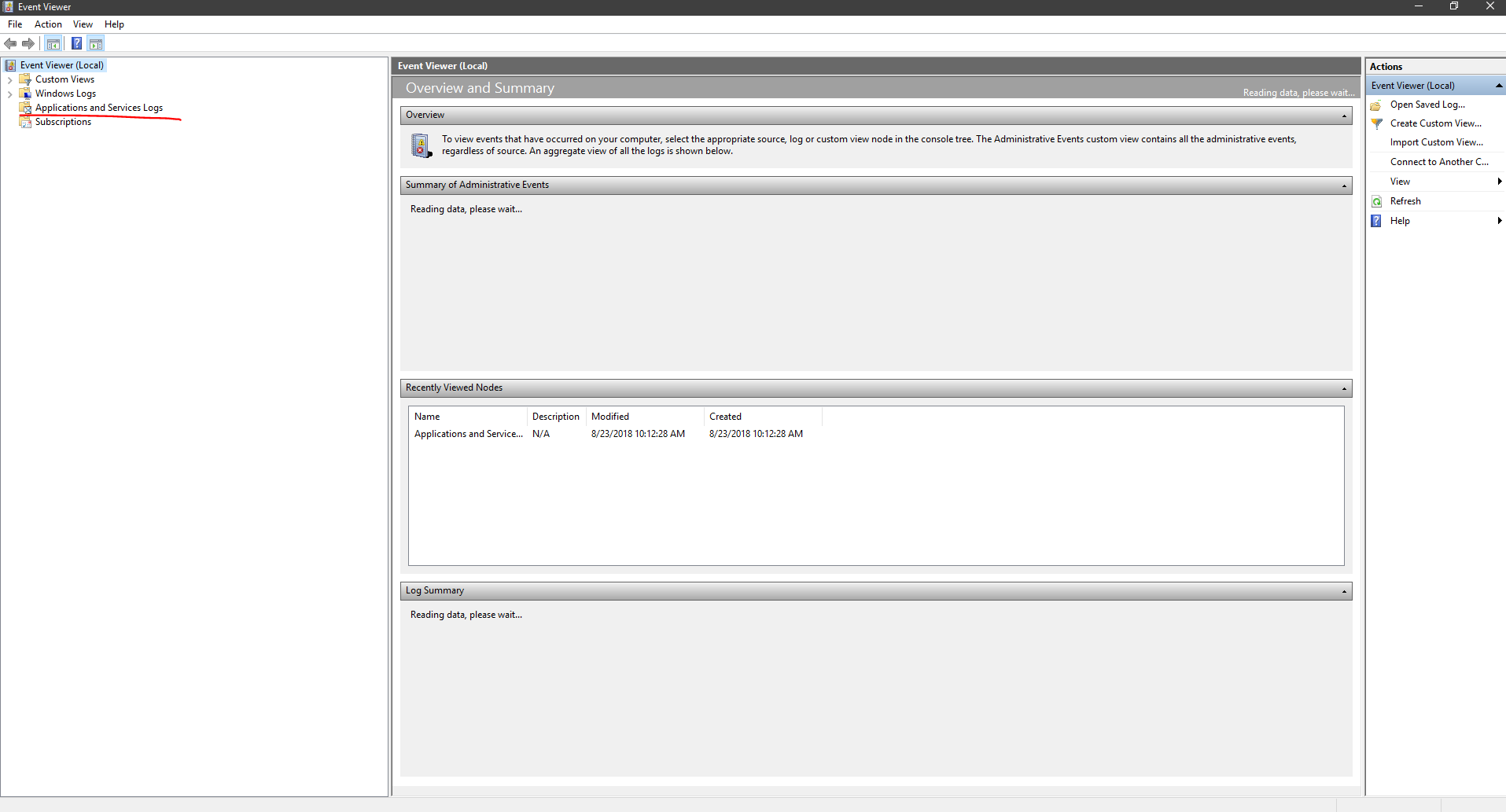
Task: Open the Help submenu arrow in Actions
Action: [x=1500, y=221]
